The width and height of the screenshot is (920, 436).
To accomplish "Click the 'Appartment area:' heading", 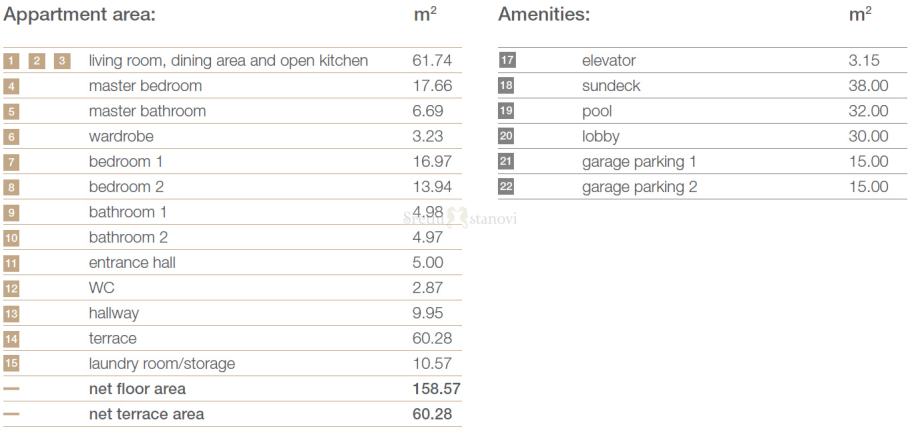I will point(79,15).
